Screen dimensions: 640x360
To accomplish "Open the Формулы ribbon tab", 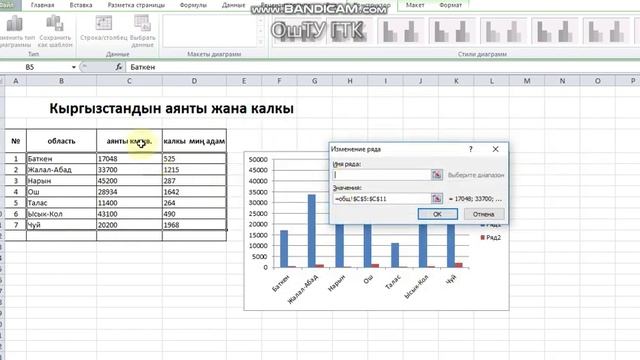I will (x=193, y=5).
